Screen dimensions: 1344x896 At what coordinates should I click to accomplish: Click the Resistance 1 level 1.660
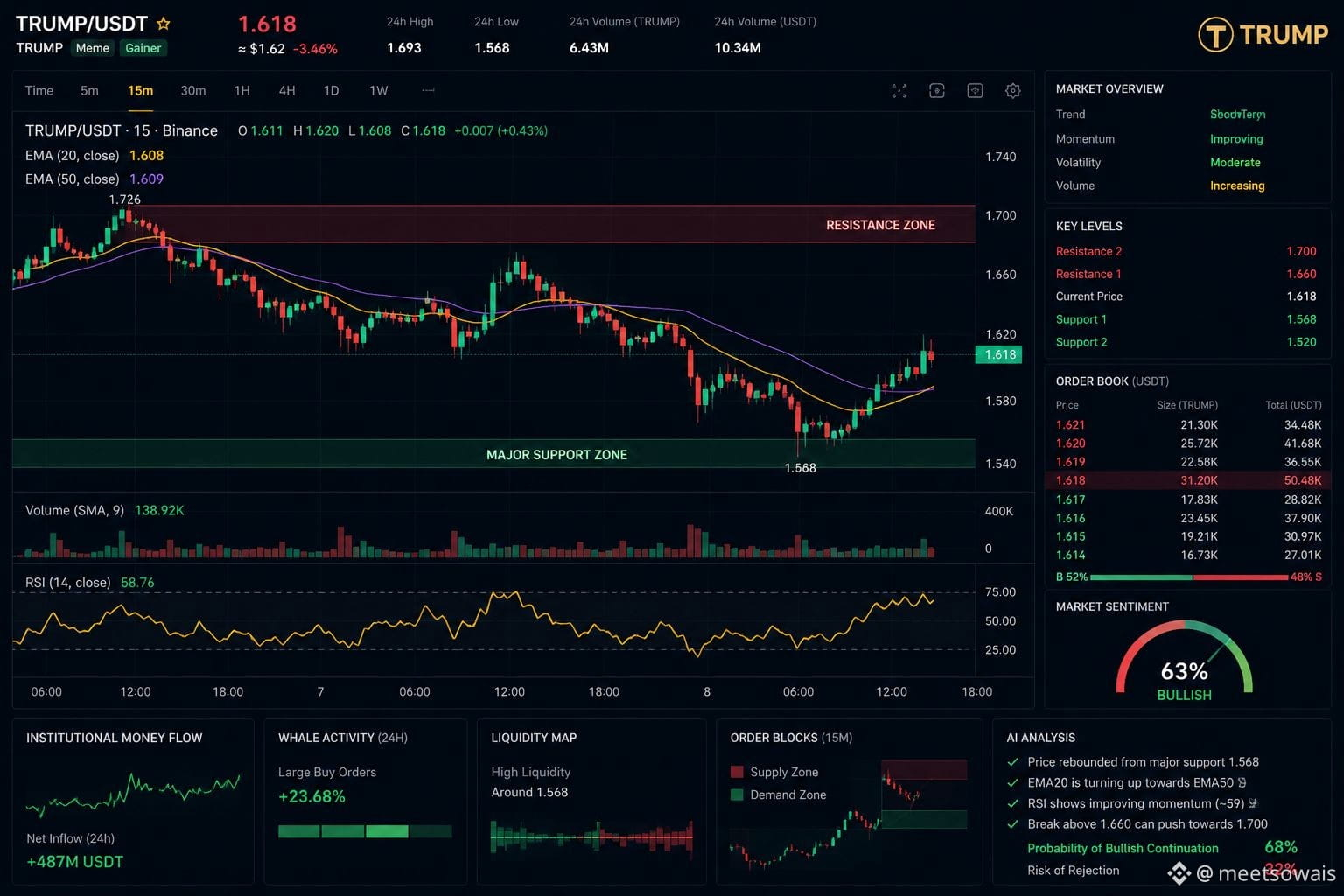click(x=1301, y=274)
